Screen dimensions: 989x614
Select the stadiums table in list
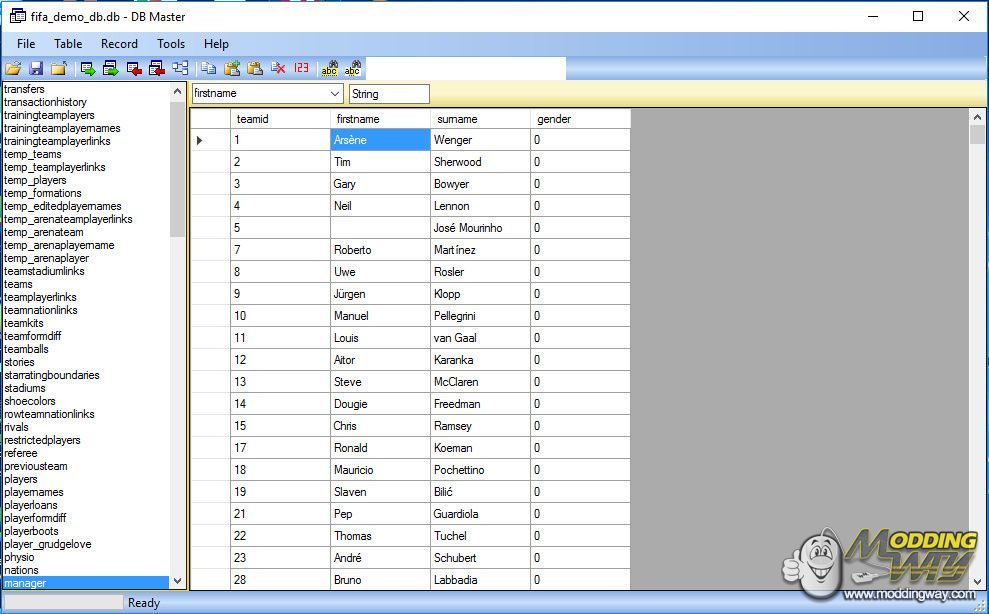(25, 388)
